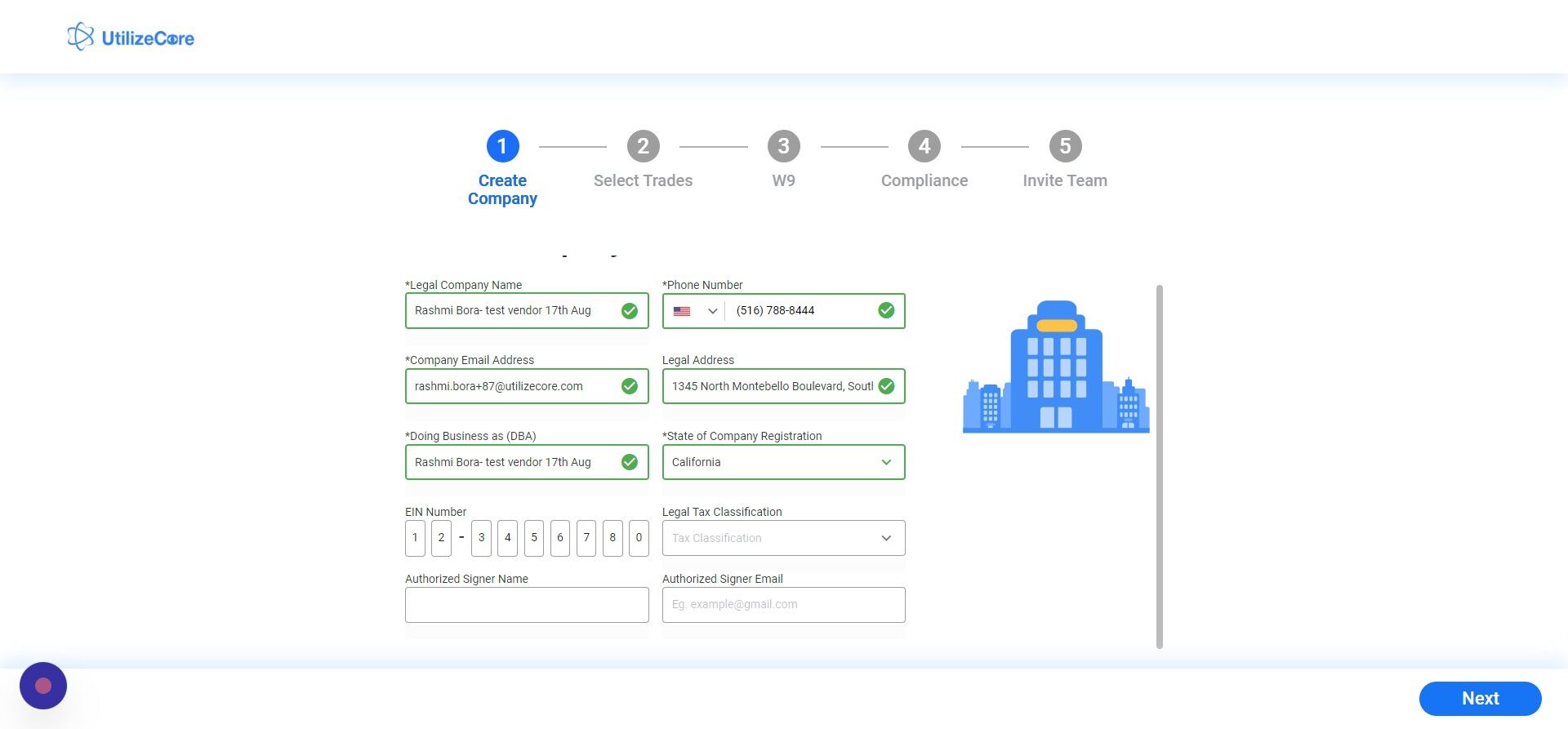This screenshot has height=729, width=1568.
Task: Select EIN digit box containing 4
Action: click(x=508, y=538)
